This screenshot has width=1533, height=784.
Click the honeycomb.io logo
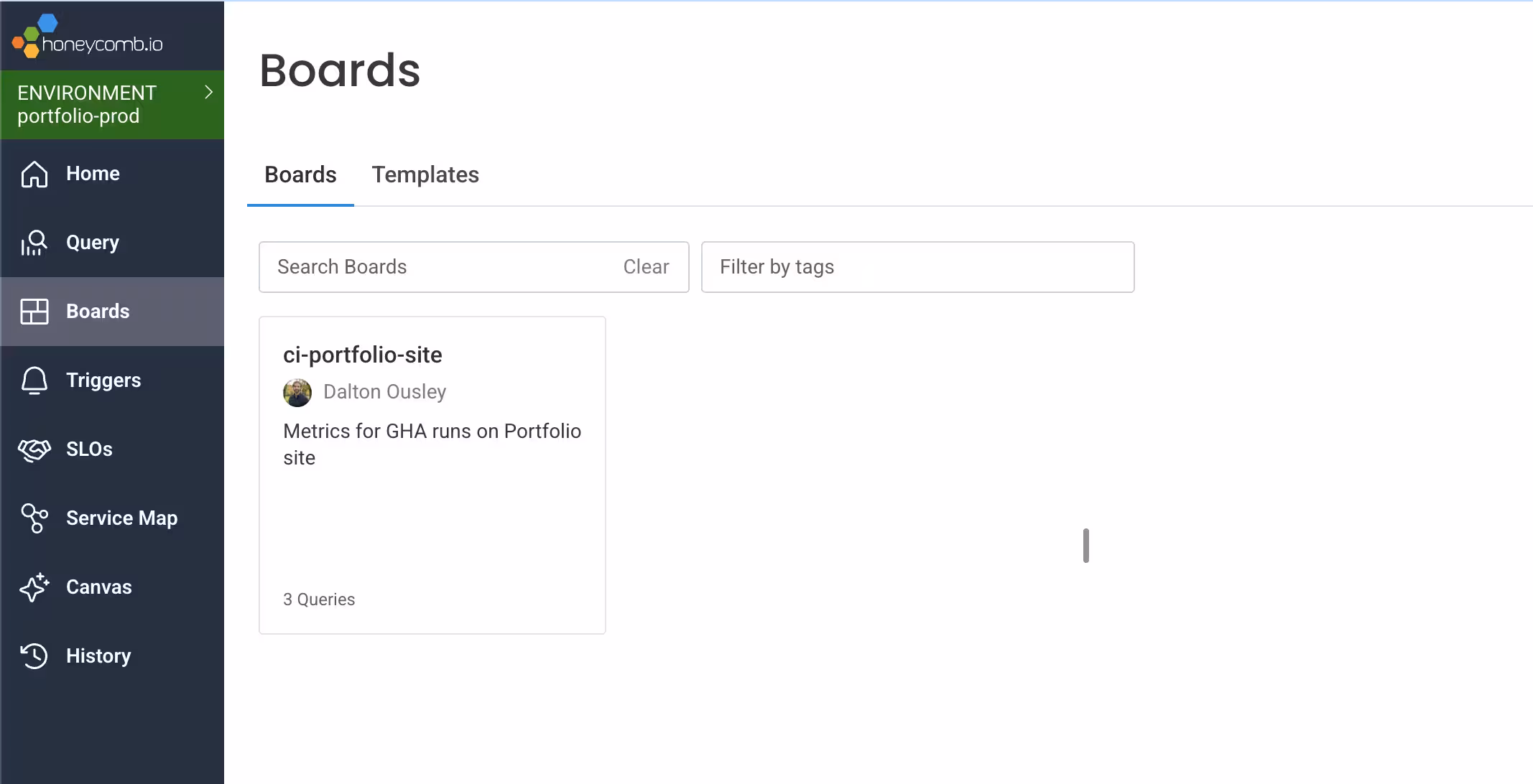click(86, 35)
